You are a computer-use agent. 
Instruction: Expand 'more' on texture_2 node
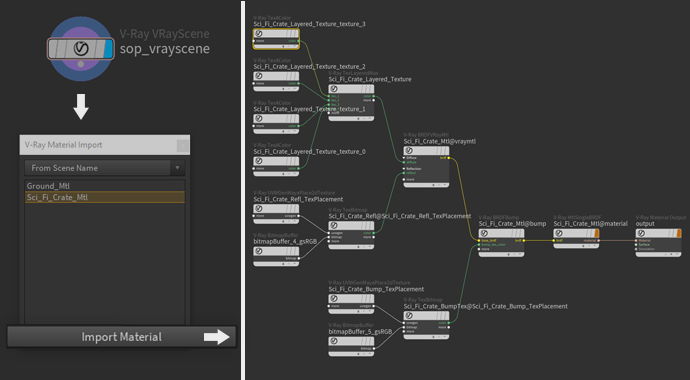point(255,84)
